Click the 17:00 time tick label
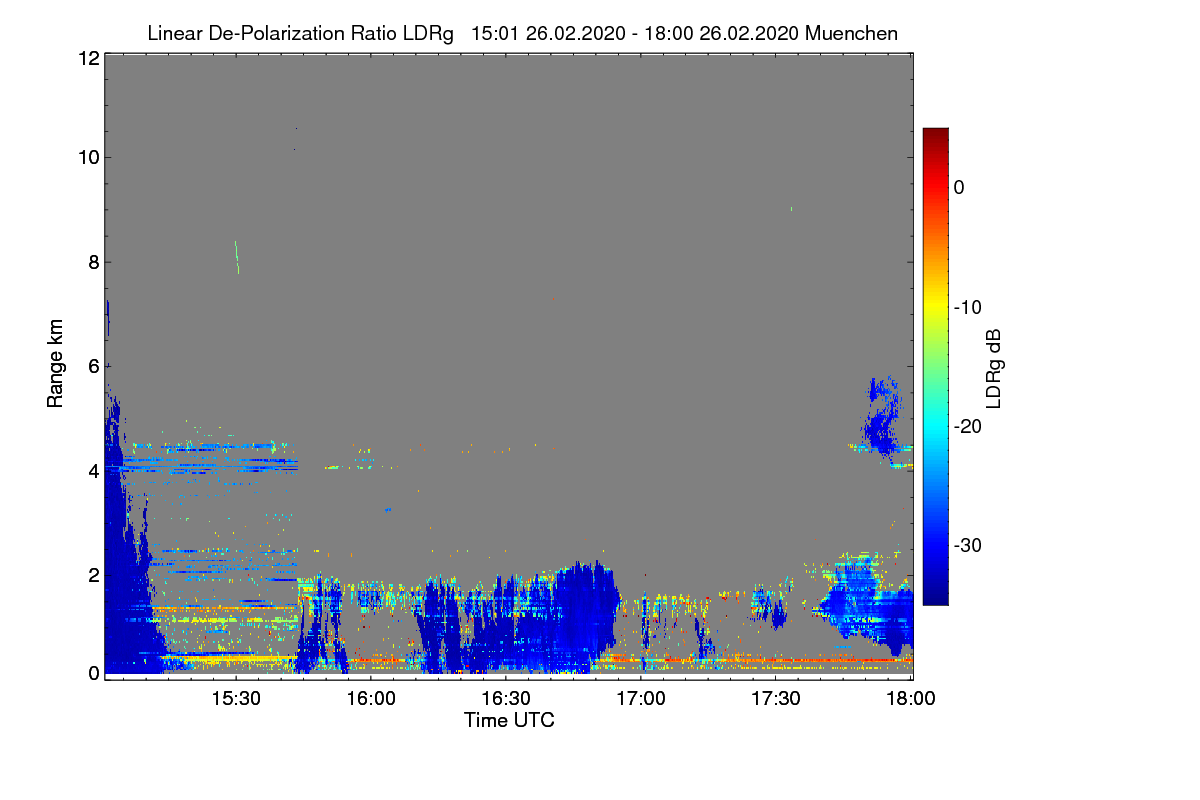1200x800 pixels. [640, 700]
